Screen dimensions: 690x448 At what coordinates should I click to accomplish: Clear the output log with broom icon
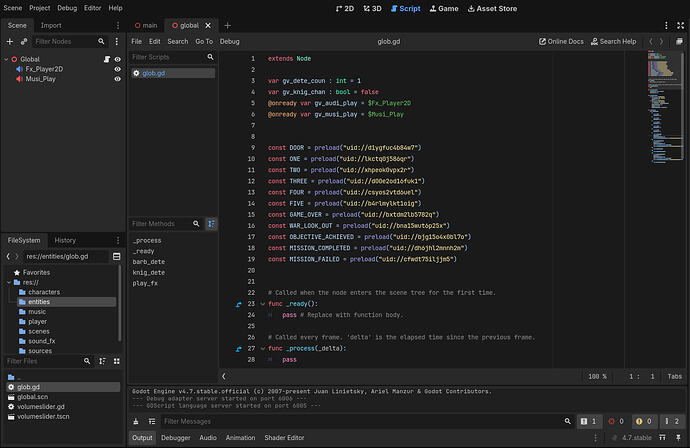pos(136,422)
